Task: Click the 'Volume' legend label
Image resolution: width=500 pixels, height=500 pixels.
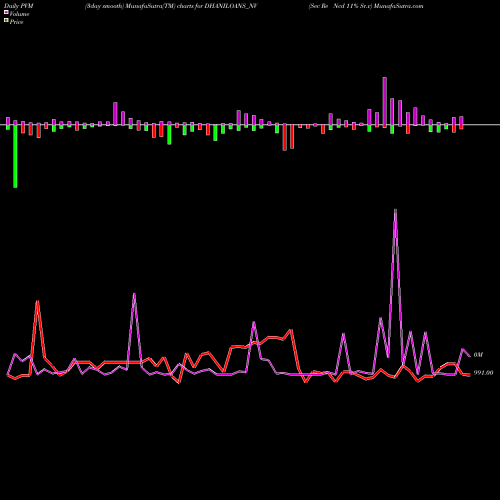Action: (19, 14)
